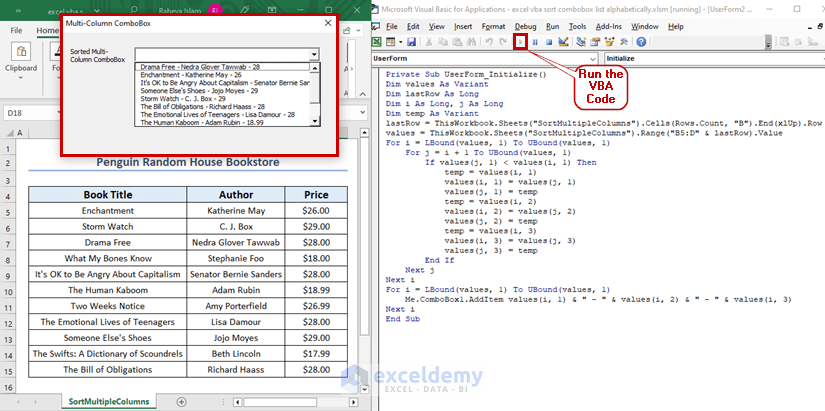This screenshot has height=411, width=825.
Task: Click the Reset stop icon in VBA toolbar
Action: point(549,42)
